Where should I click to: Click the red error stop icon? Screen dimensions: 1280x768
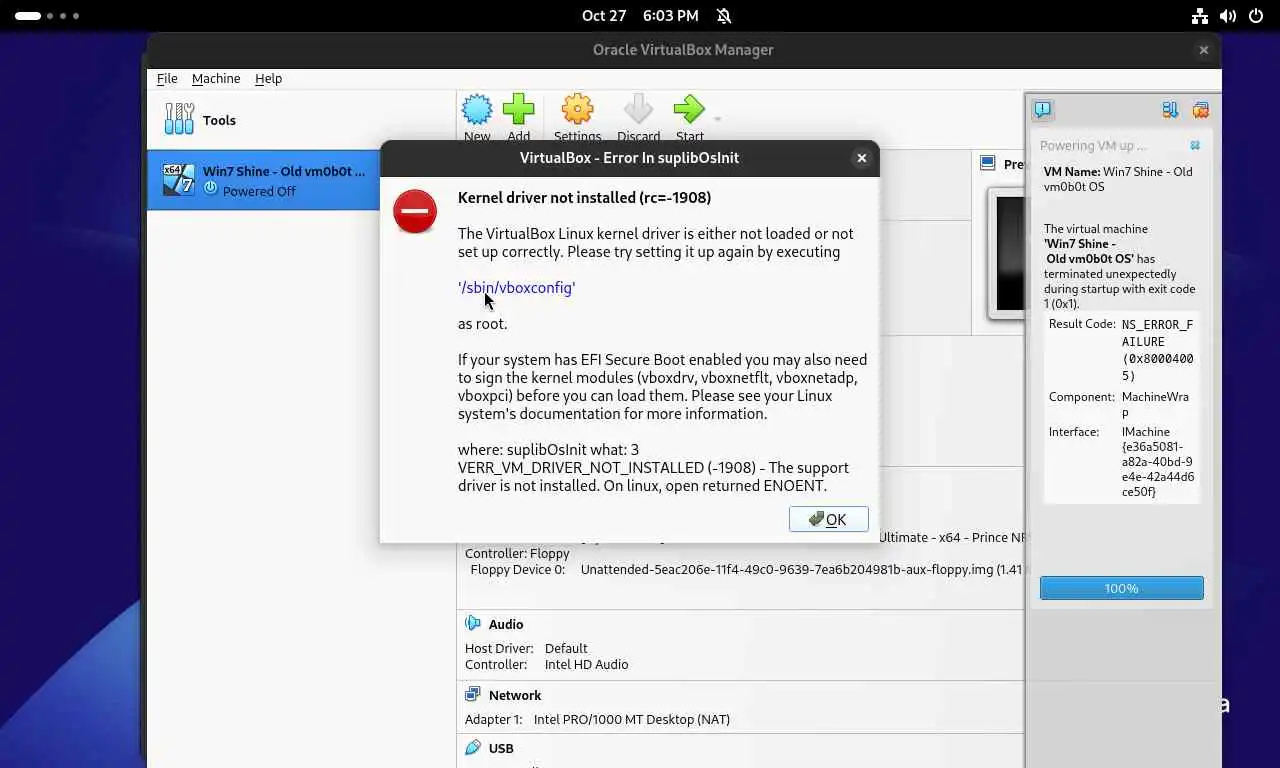[x=415, y=211]
